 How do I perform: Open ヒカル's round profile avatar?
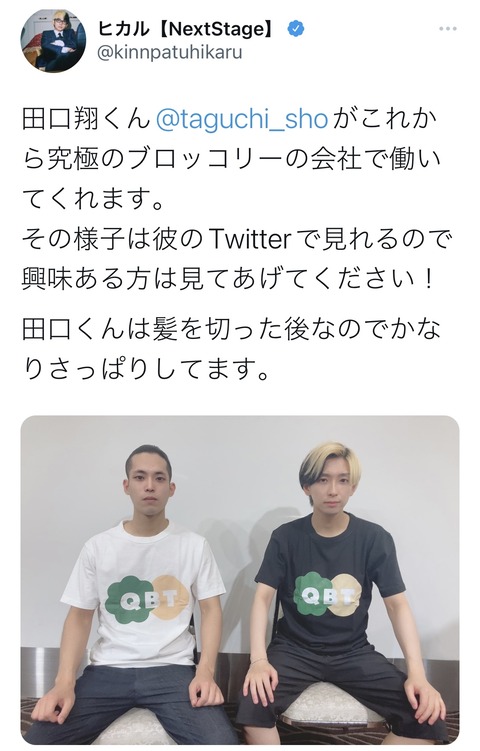click(53, 40)
